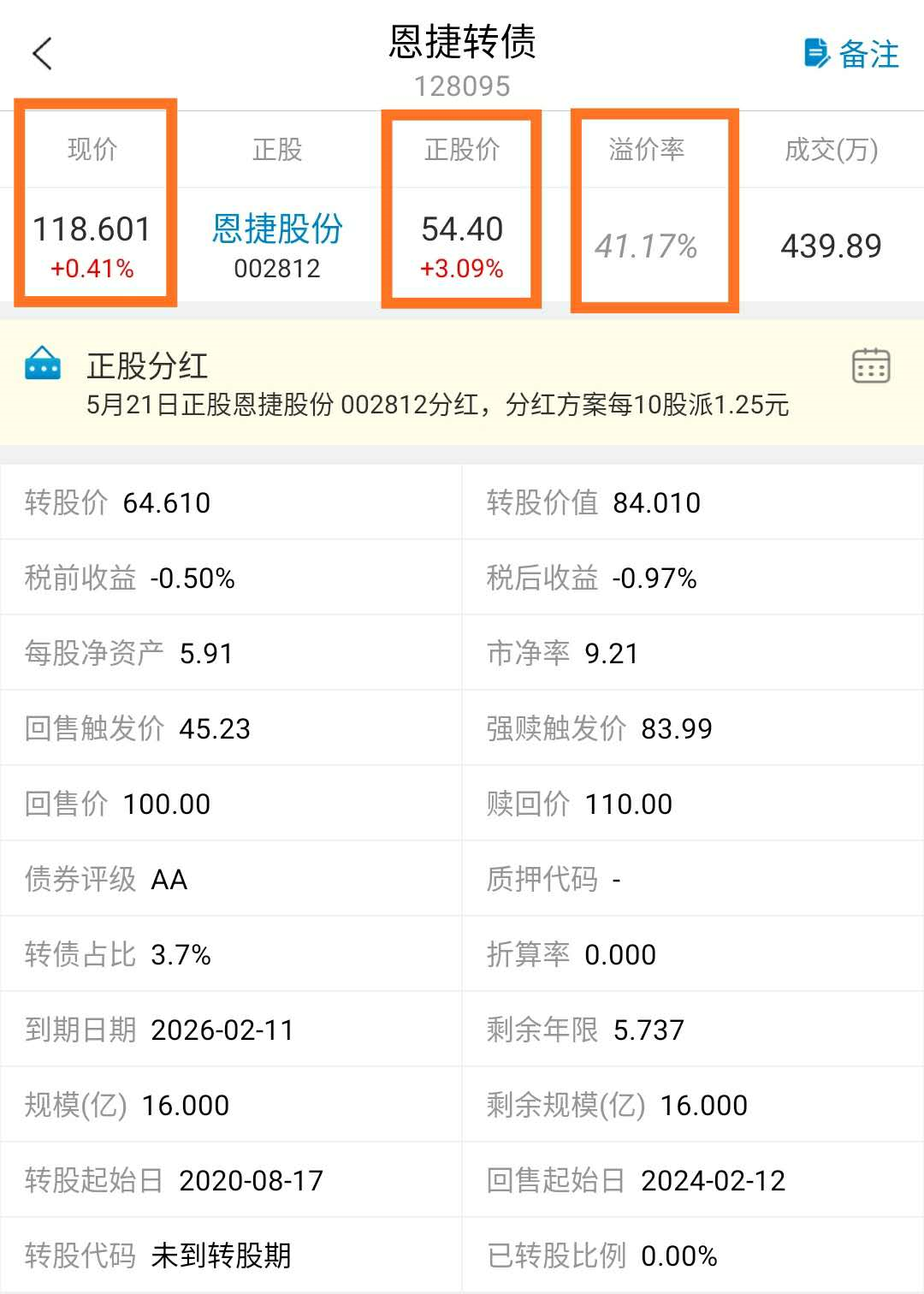Tap the back arrow icon
Image resolution: width=924 pixels, height=1294 pixels.
[42, 54]
